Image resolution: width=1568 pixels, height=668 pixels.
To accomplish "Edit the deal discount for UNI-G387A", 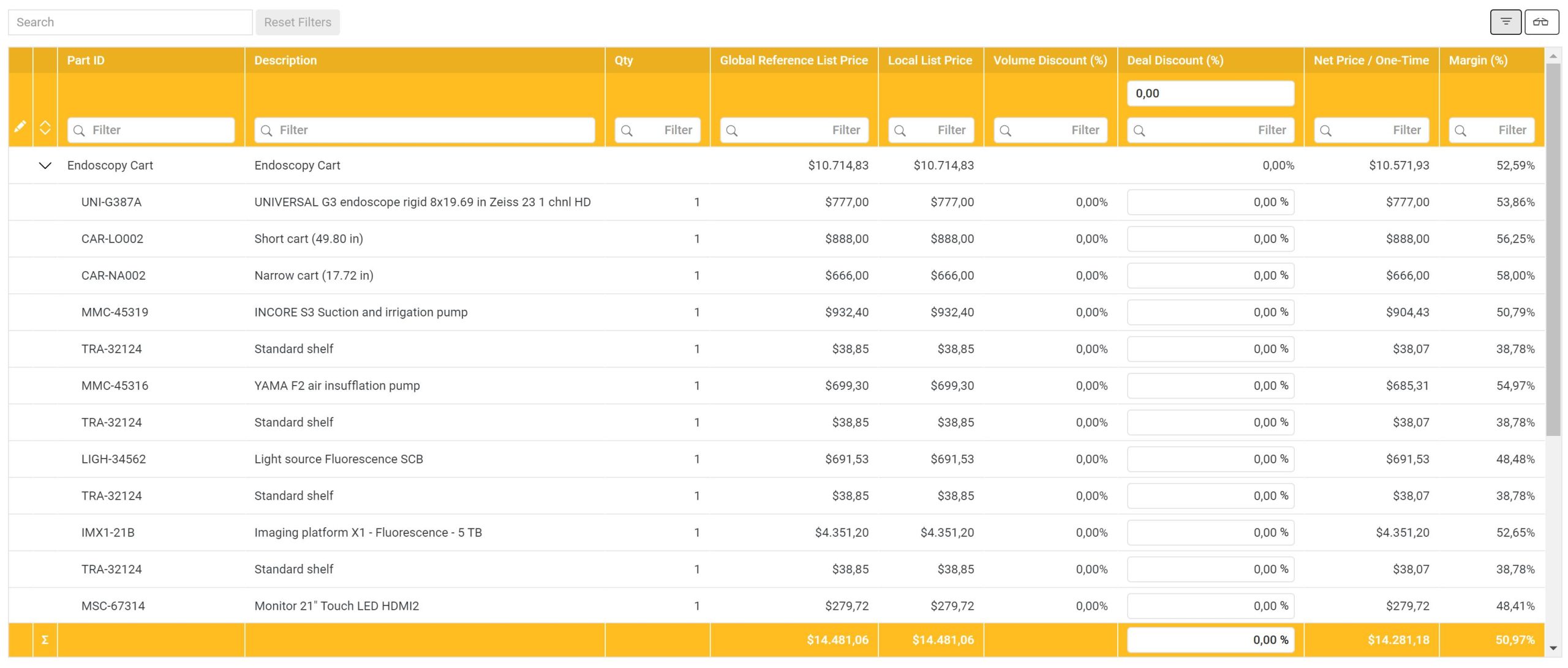I will pyautogui.click(x=1210, y=201).
